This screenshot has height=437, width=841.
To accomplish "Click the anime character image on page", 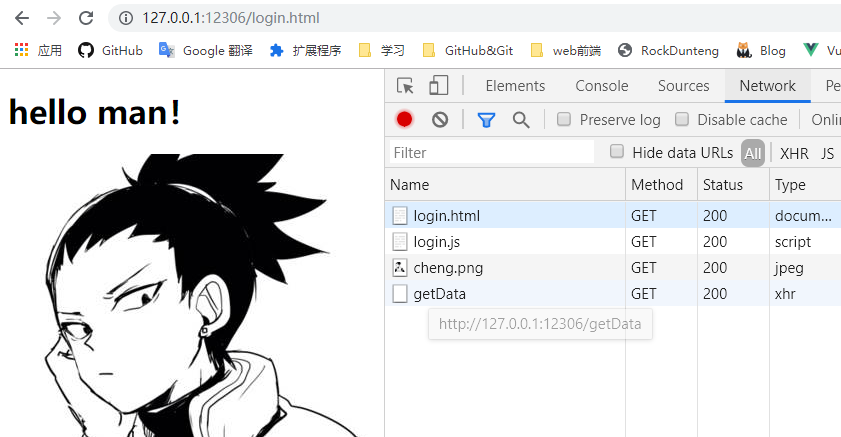I will click(x=187, y=295).
